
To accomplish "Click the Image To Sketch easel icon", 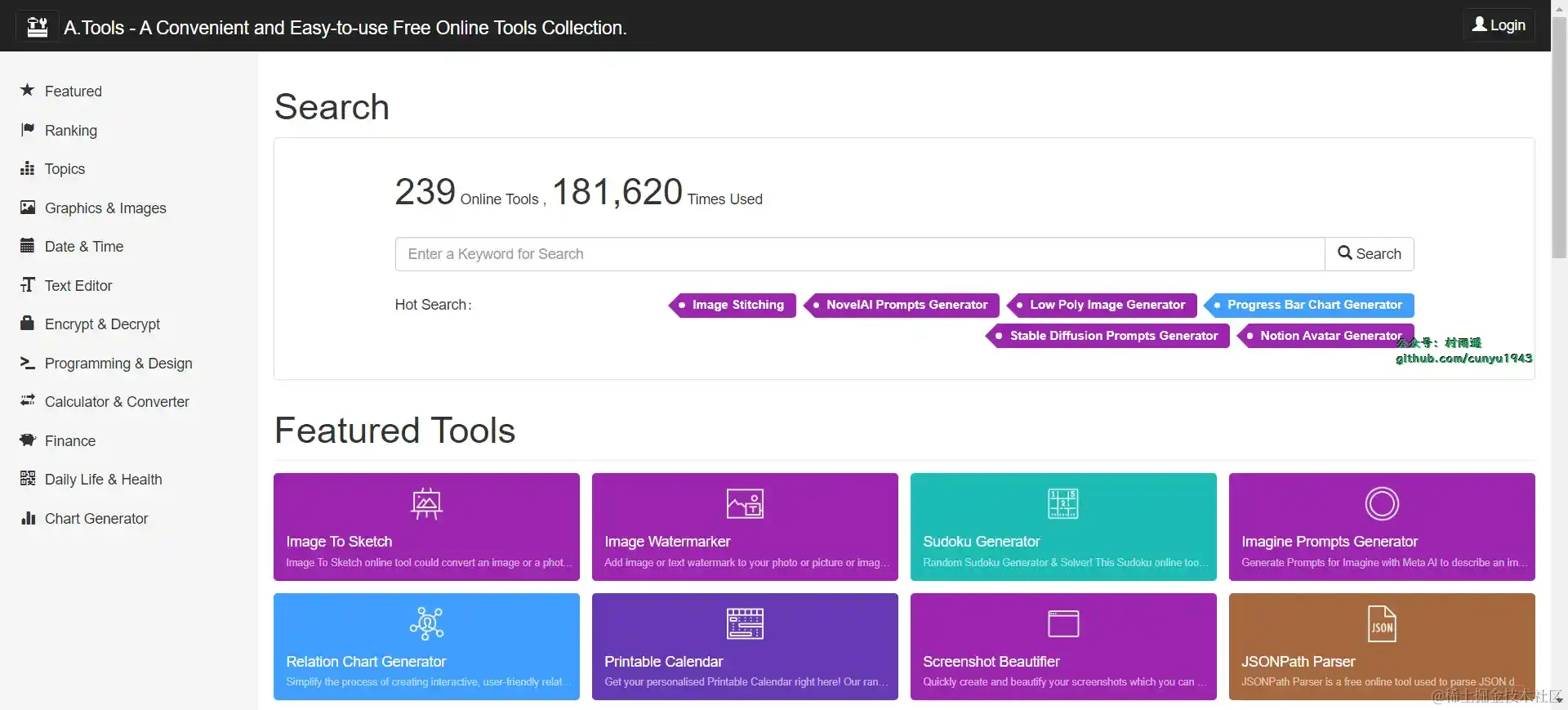I will [426, 503].
